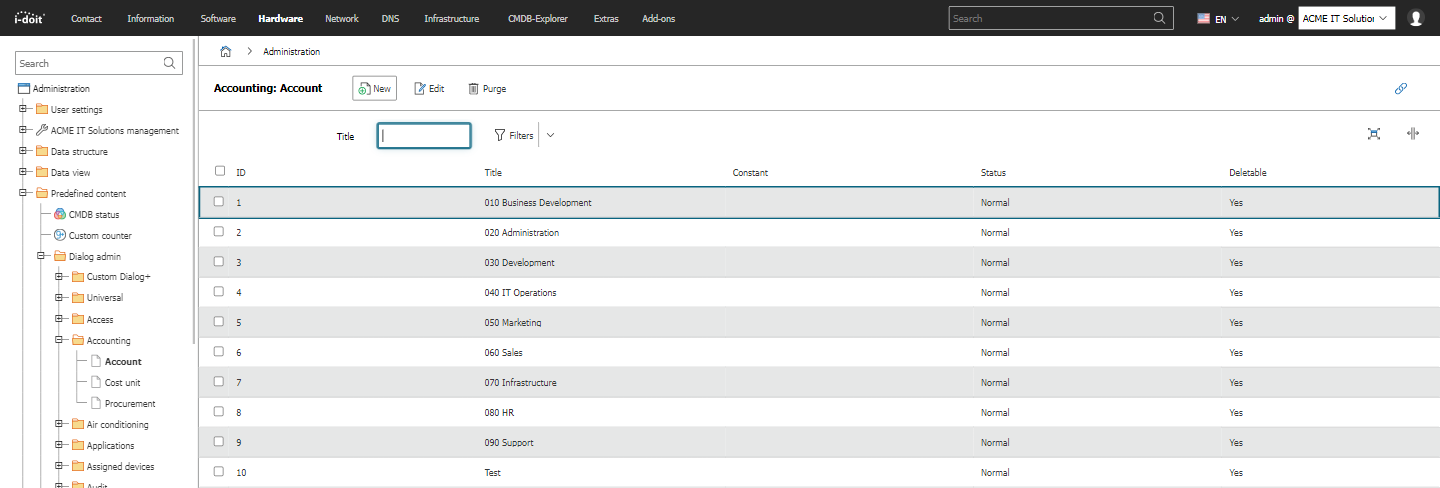The width and height of the screenshot is (1440, 488).
Task: Sort by the Title column header
Action: (x=493, y=173)
